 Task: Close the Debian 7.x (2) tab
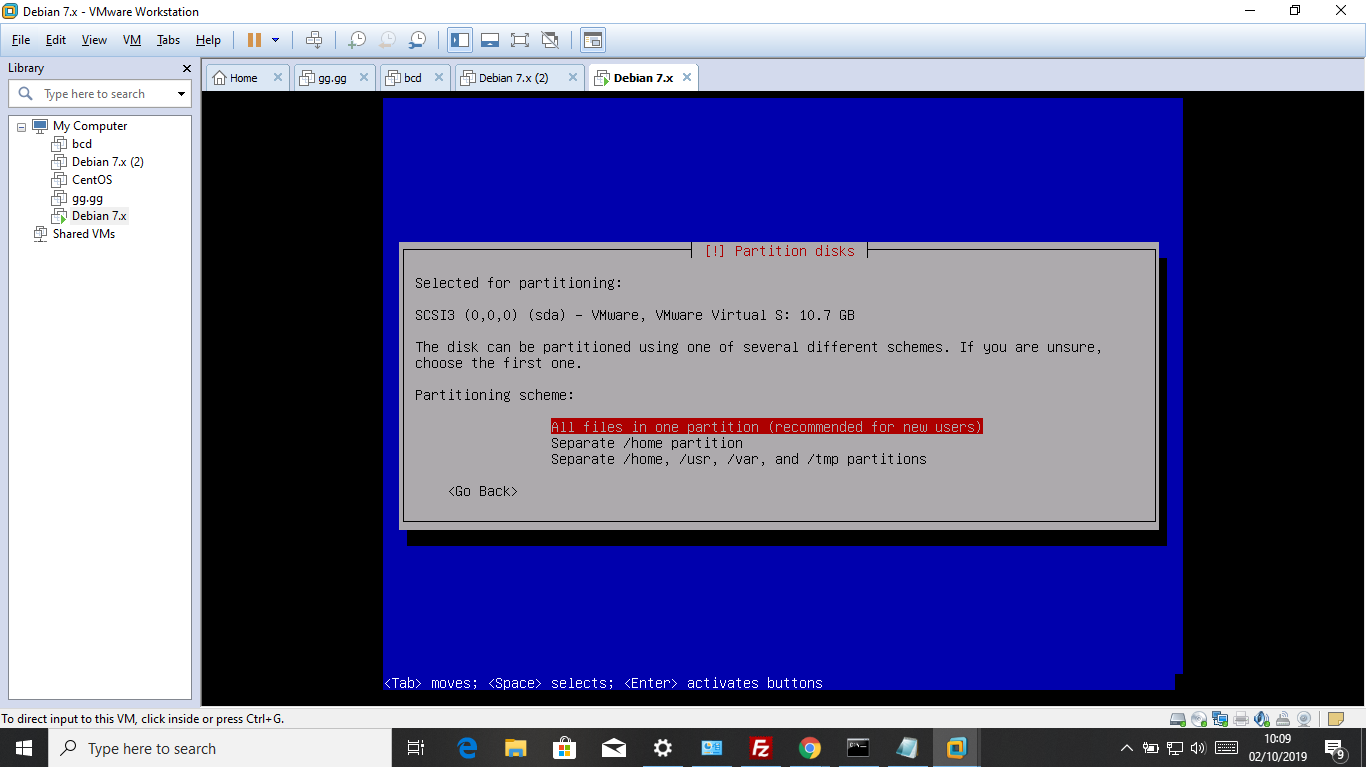573,78
